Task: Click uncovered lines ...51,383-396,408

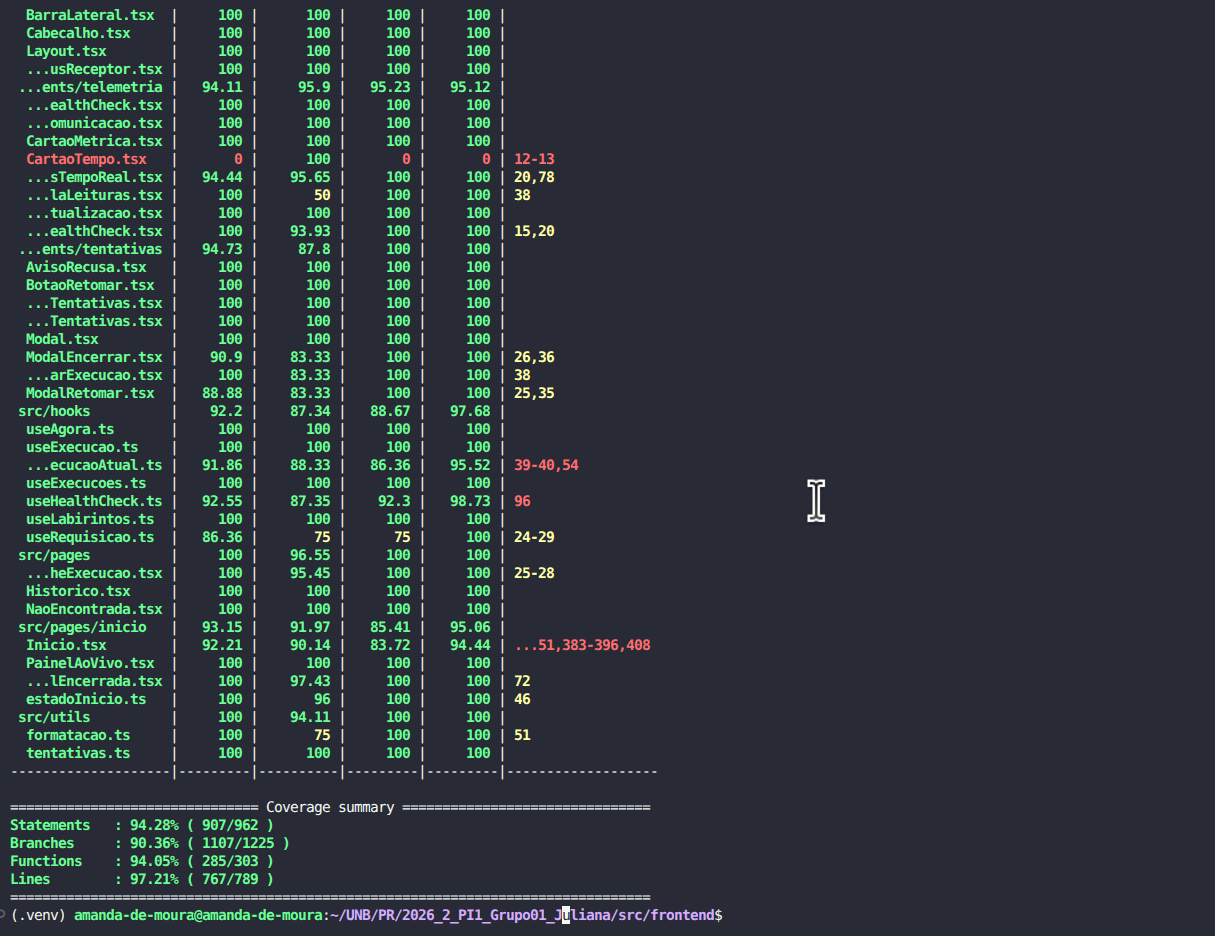Action: click(582, 645)
